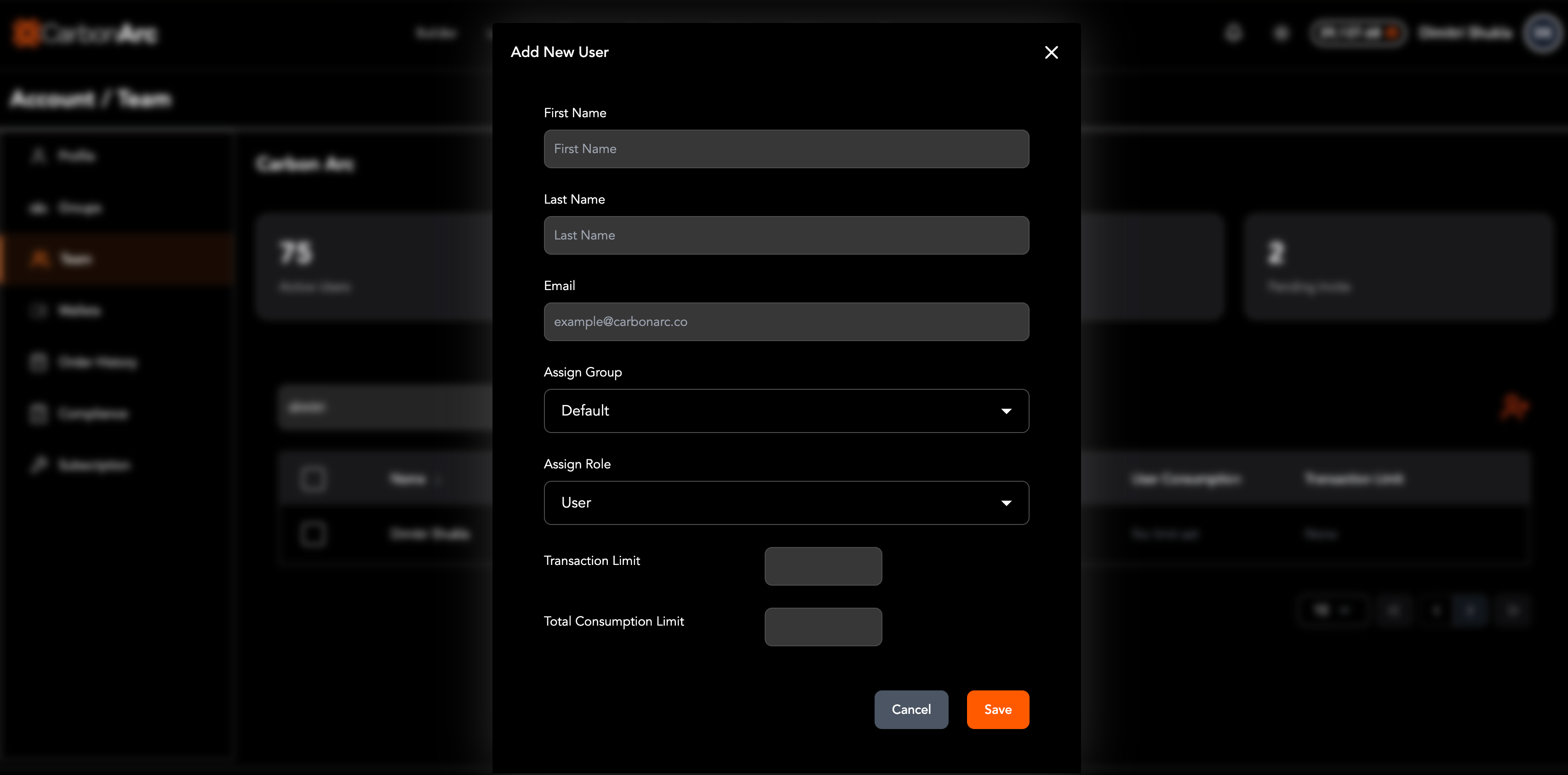Viewport: 1568px width, 775px height.
Task: Focus the Last Name text box
Action: pyautogui.click(x=786, y=235)
